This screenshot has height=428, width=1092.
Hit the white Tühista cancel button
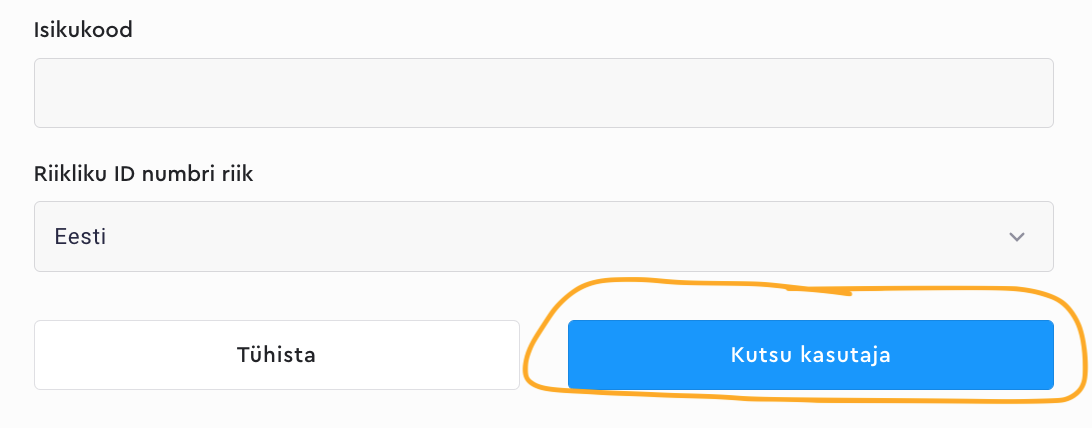[277, 355]
